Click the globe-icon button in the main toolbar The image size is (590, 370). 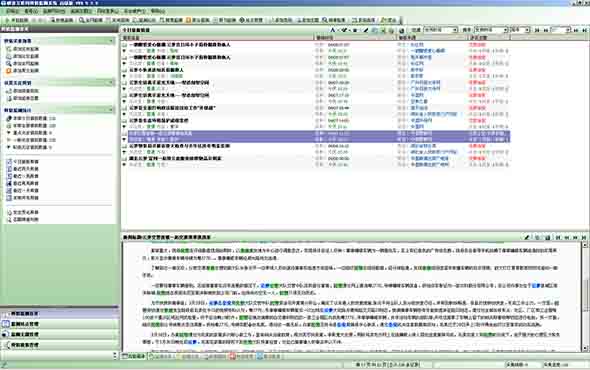tap(251, 20)
